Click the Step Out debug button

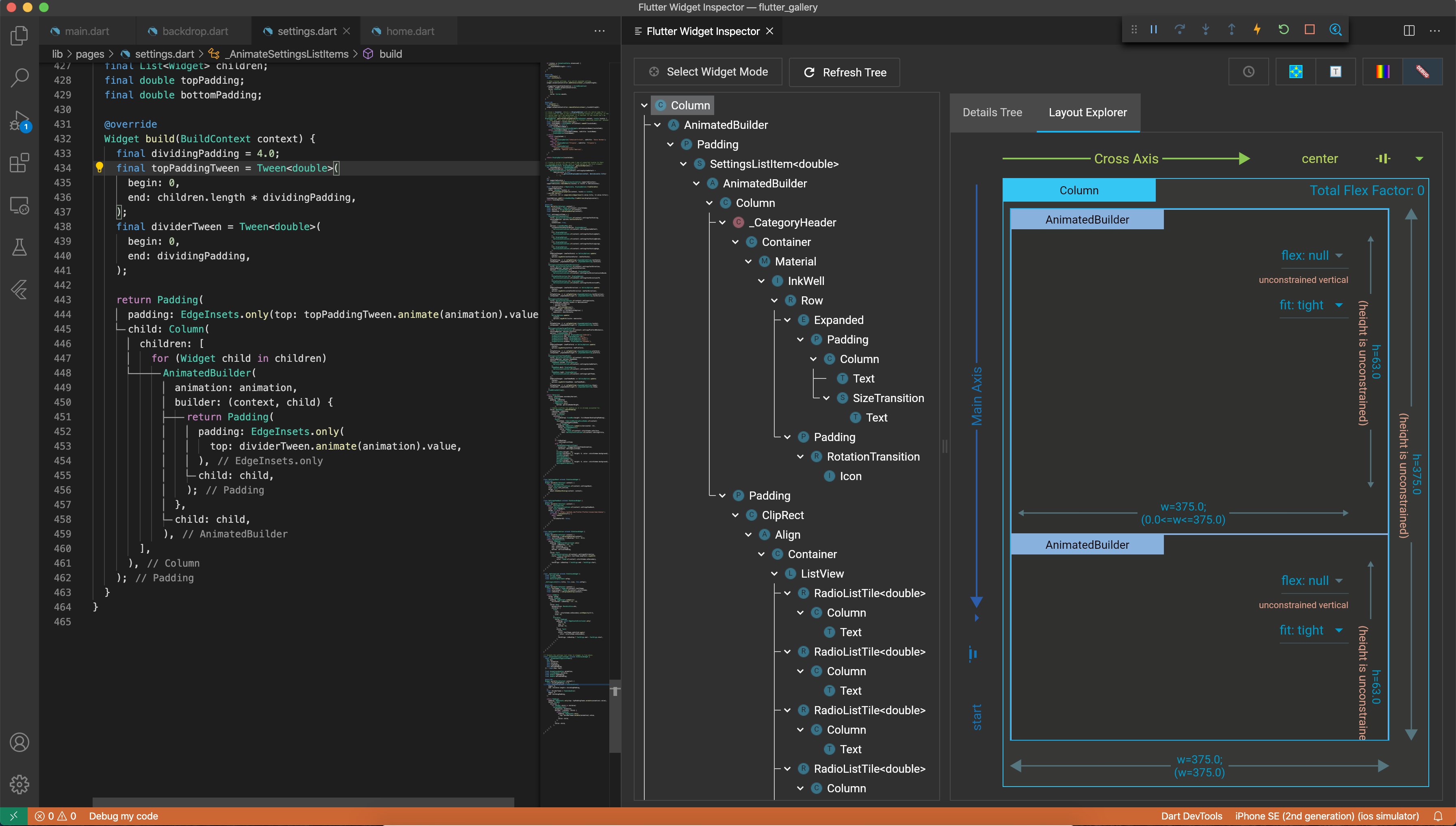click(1231, 30)
